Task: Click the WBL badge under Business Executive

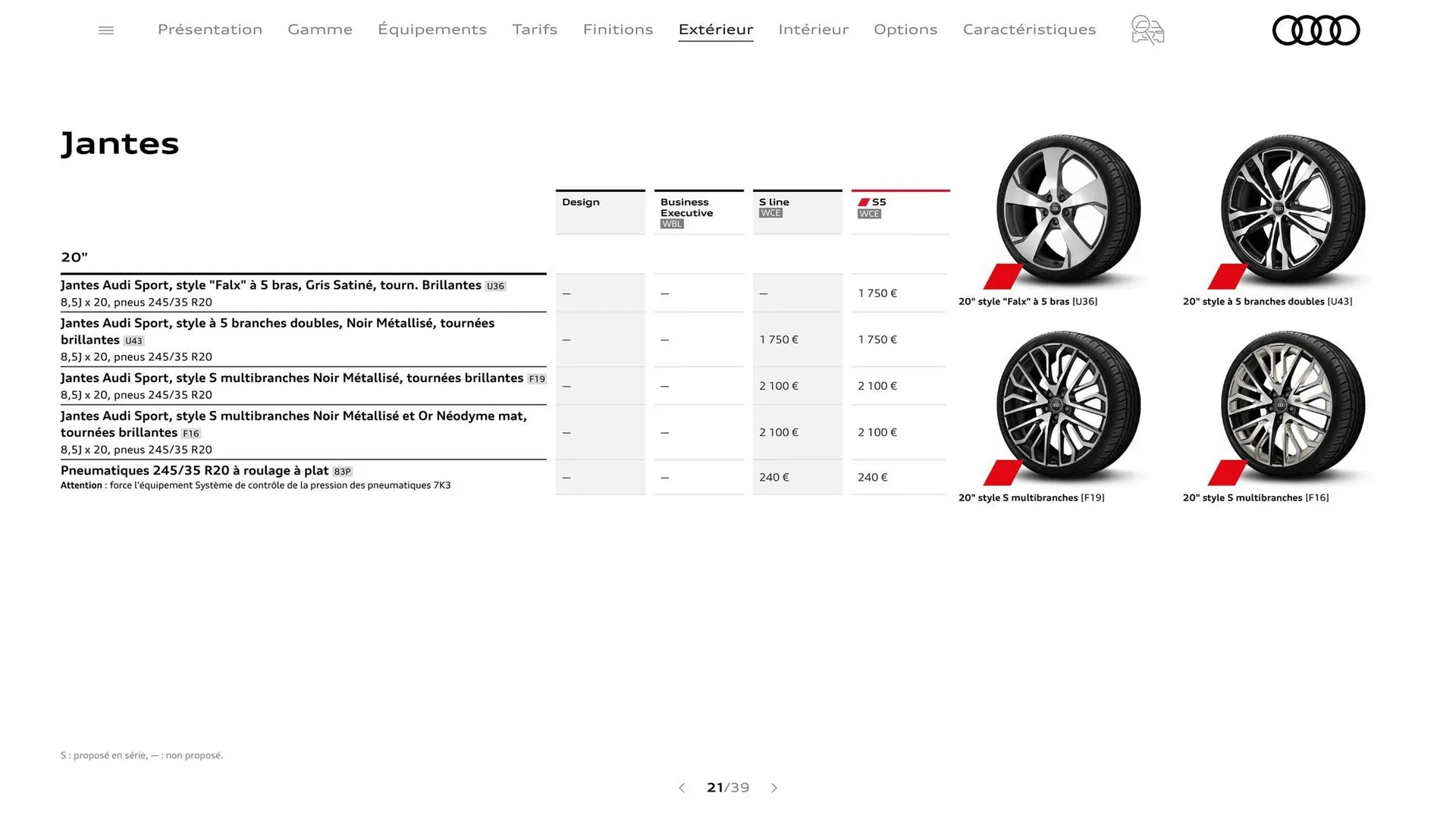Action: pyautogui.click(x=670, y=223)
